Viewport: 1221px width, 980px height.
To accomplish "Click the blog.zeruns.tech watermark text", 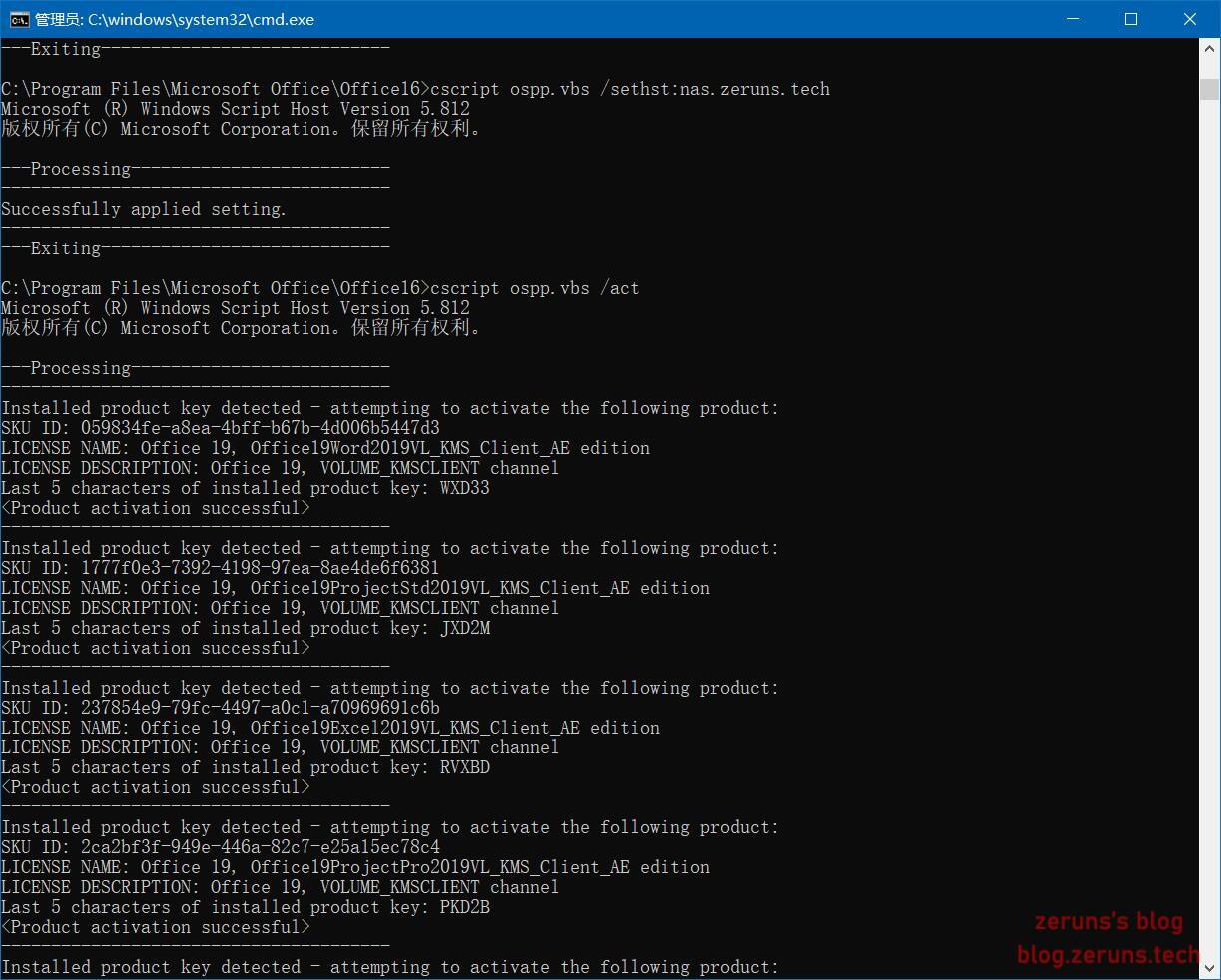I will 1107,955.
